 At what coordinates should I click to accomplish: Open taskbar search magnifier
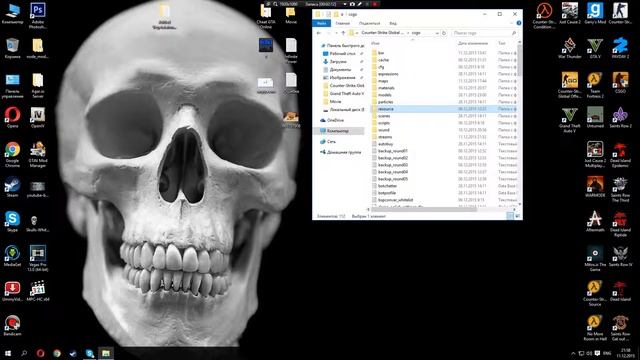pos(24,353)
